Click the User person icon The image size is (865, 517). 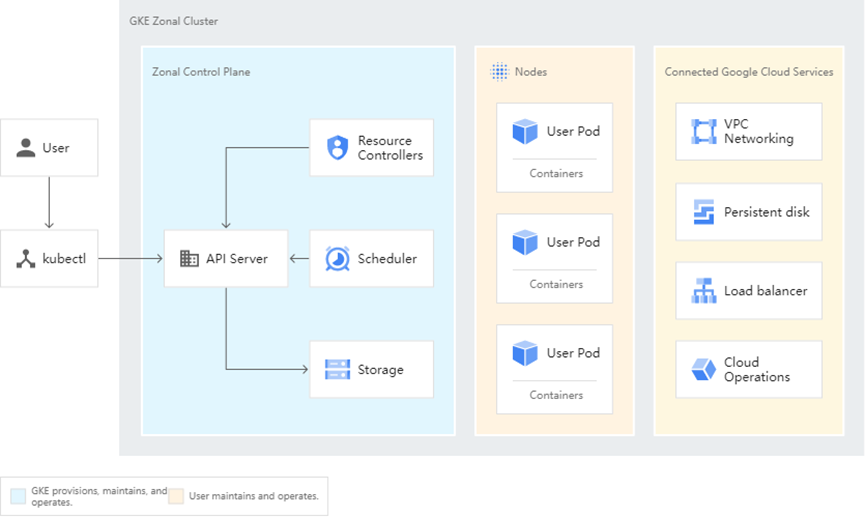[x=25, y=148]
